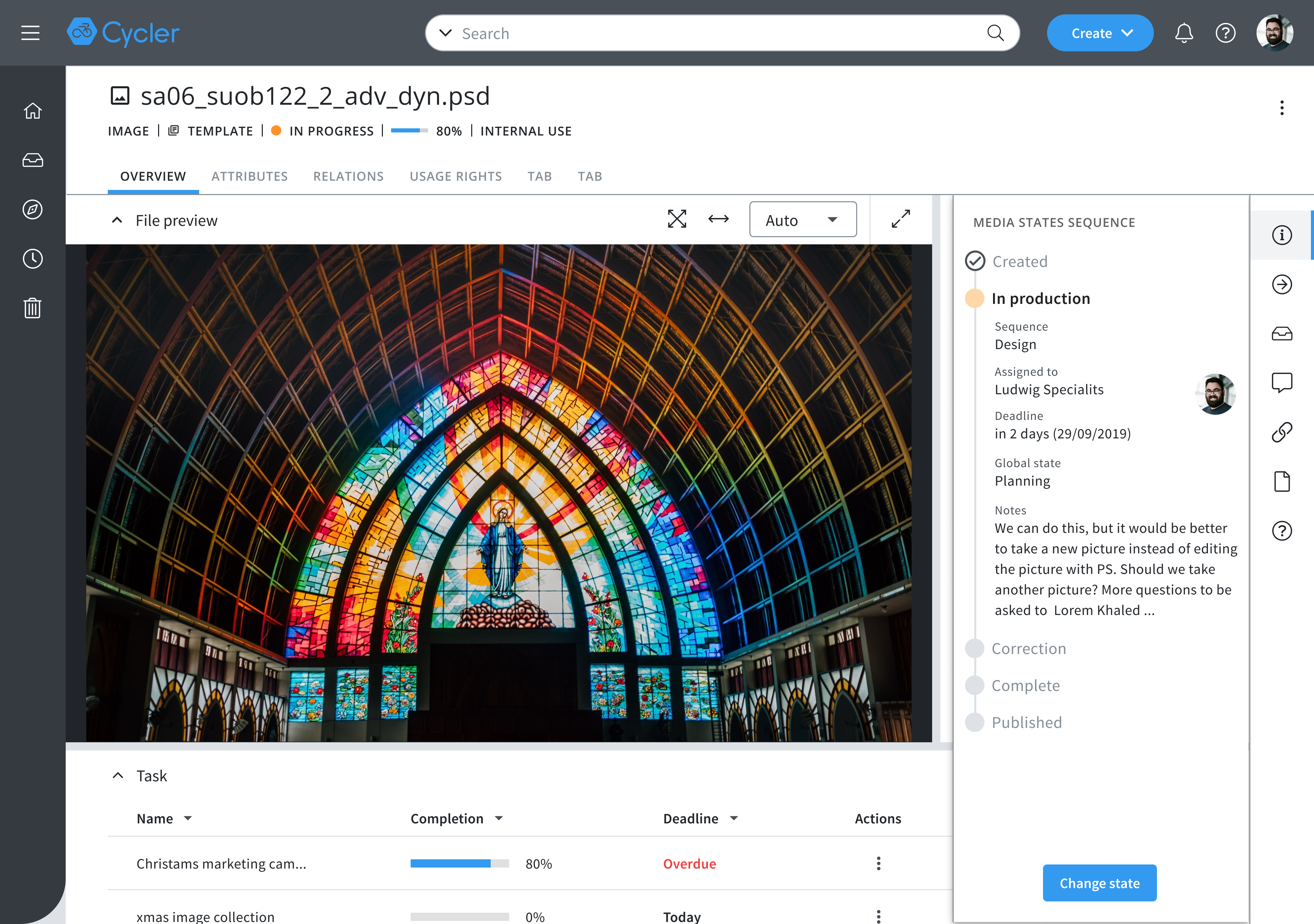Open the Attributes tab
The image size is (1314, 924).
tap(249, 176)
